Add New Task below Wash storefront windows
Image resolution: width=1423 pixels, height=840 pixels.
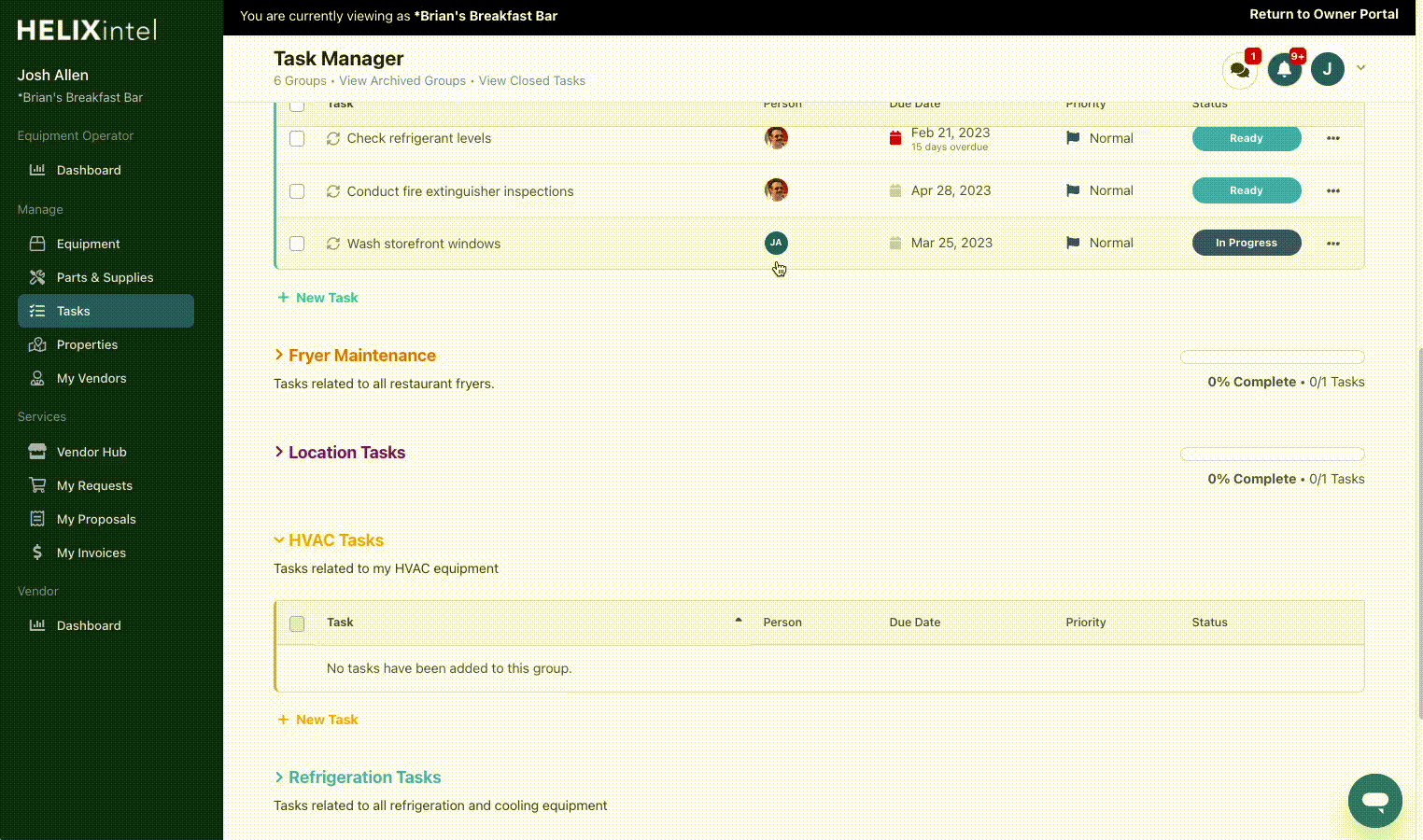317,298
